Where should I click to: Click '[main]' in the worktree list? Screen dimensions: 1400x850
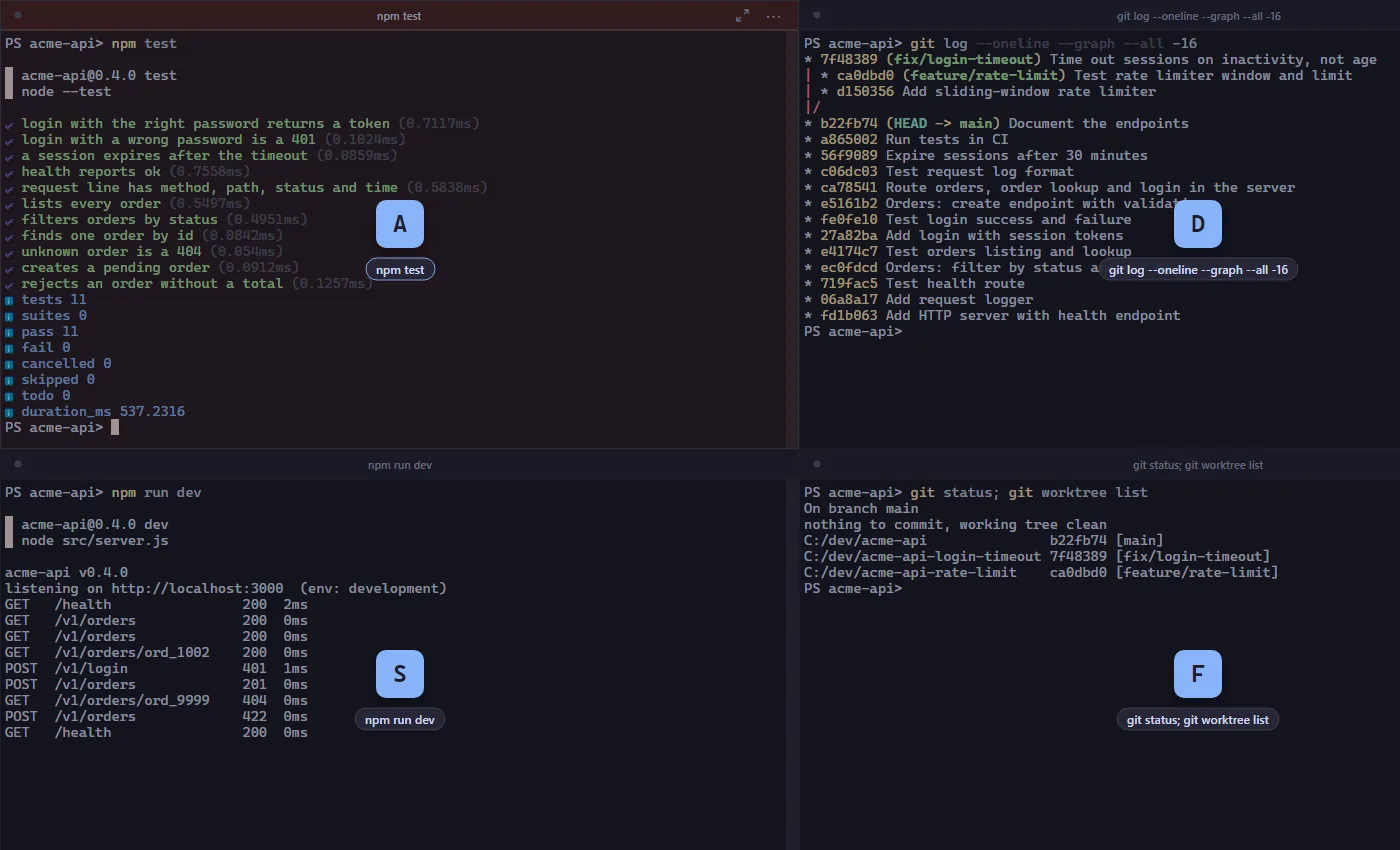pos(1140,541)
